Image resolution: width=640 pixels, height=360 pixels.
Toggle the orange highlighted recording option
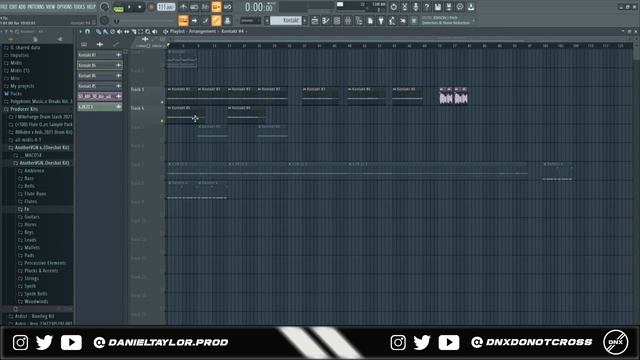click(216, 7)
